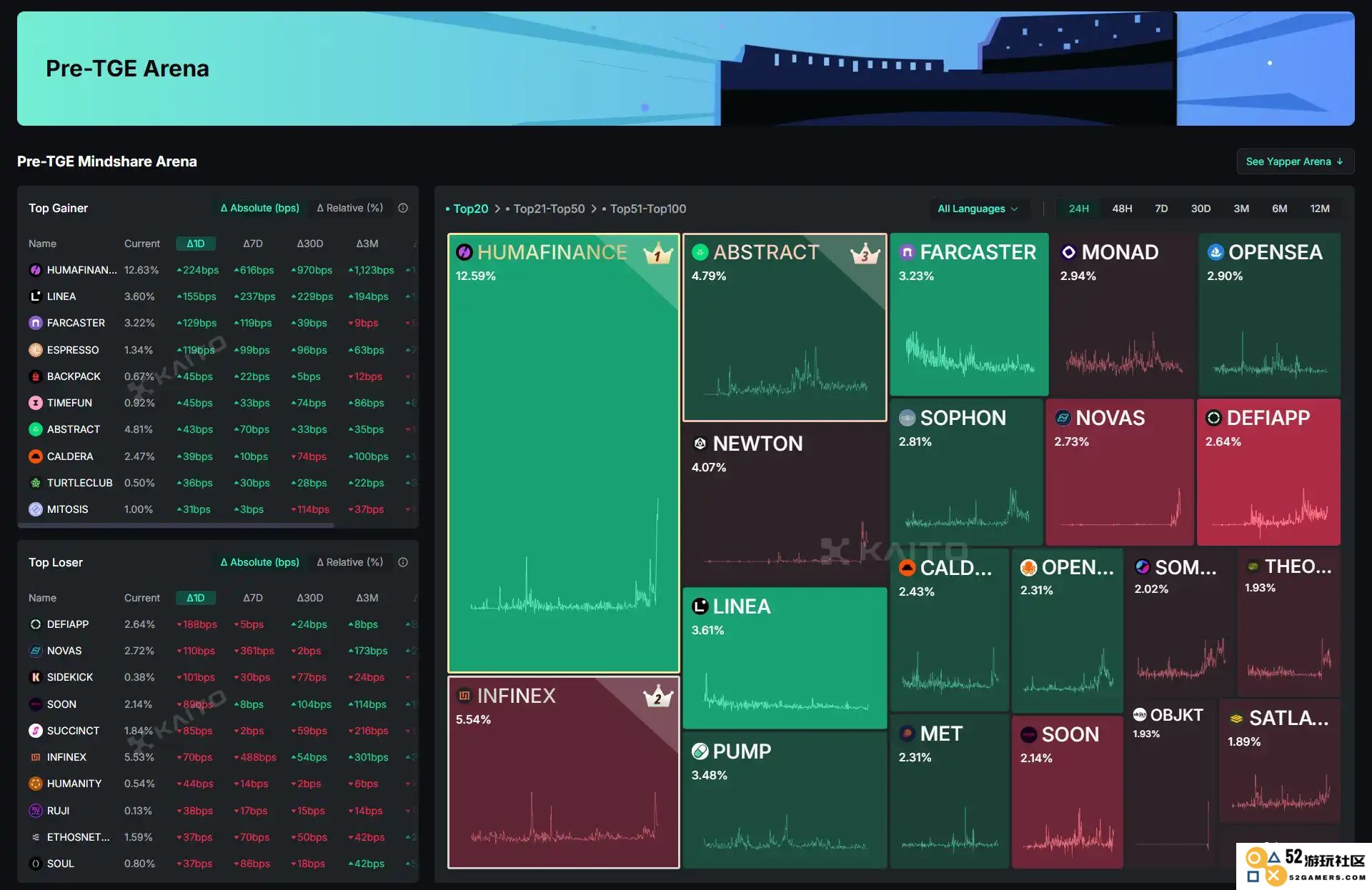This screenshot has width=1372, height=890.
Task: Click RUJI 0.13% current value
Action: click(x=138, y=811)
